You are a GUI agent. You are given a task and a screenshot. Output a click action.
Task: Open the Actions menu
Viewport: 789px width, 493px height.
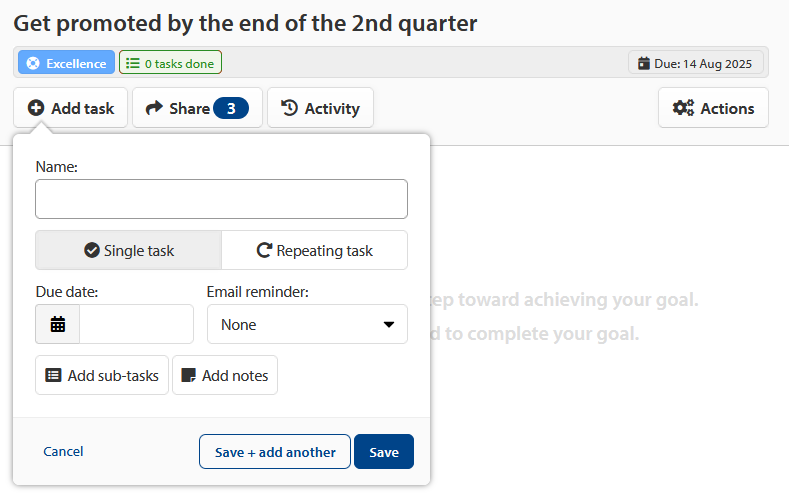[713, 108]
